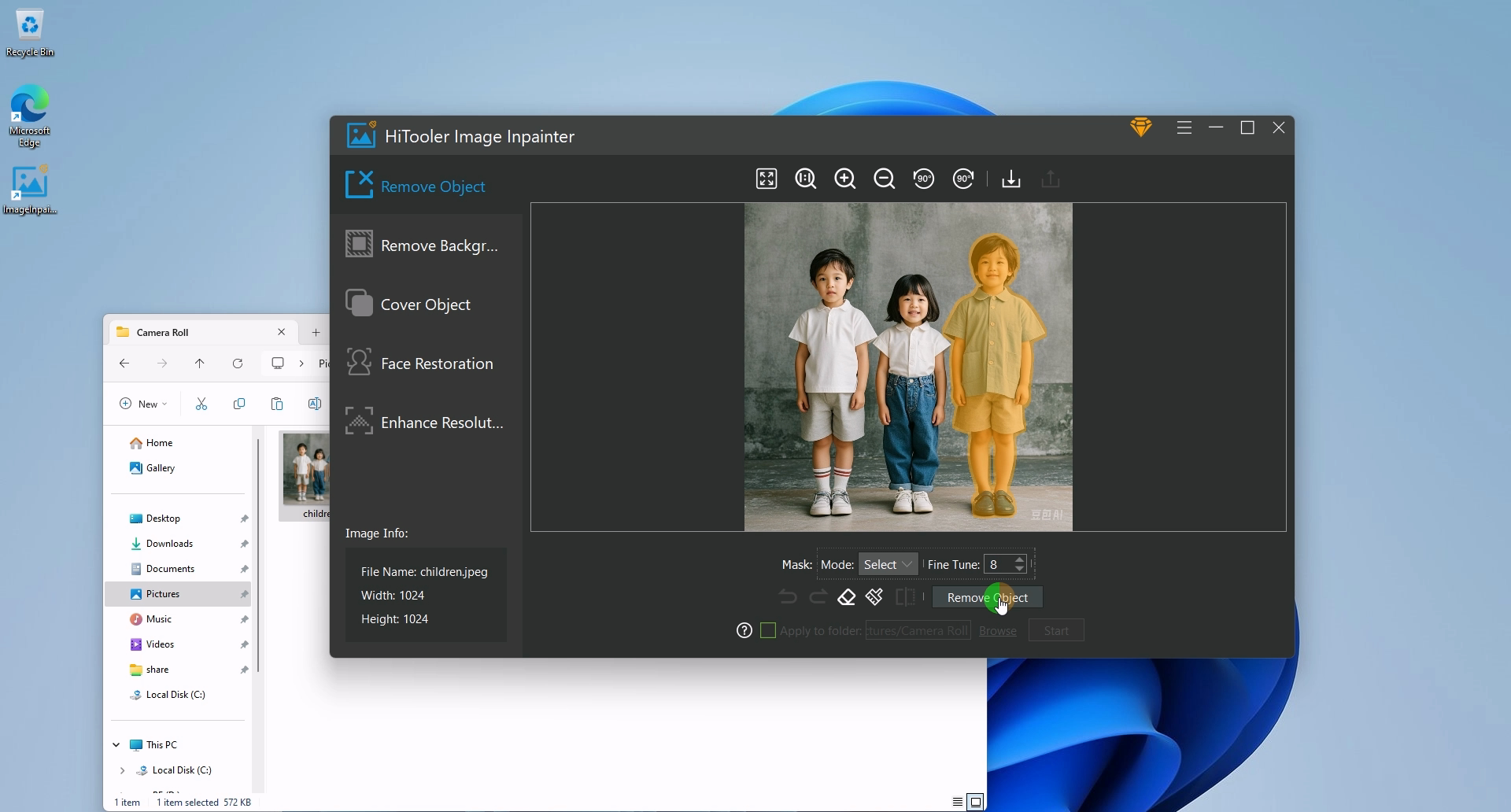This screenshot has width=1511, height=812.
Task: Zoom in on the image
Action: point(844,179)
